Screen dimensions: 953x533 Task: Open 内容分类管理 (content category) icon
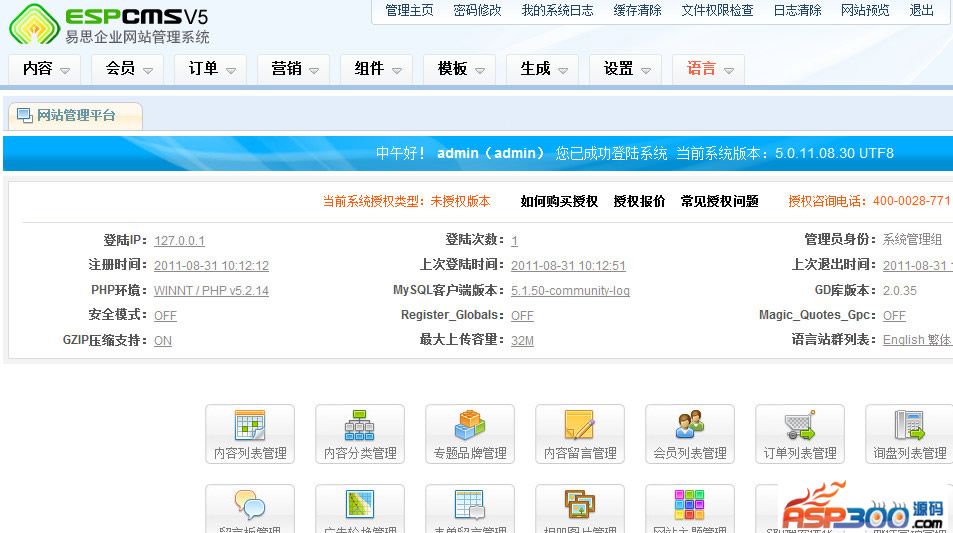click(360, 434)
